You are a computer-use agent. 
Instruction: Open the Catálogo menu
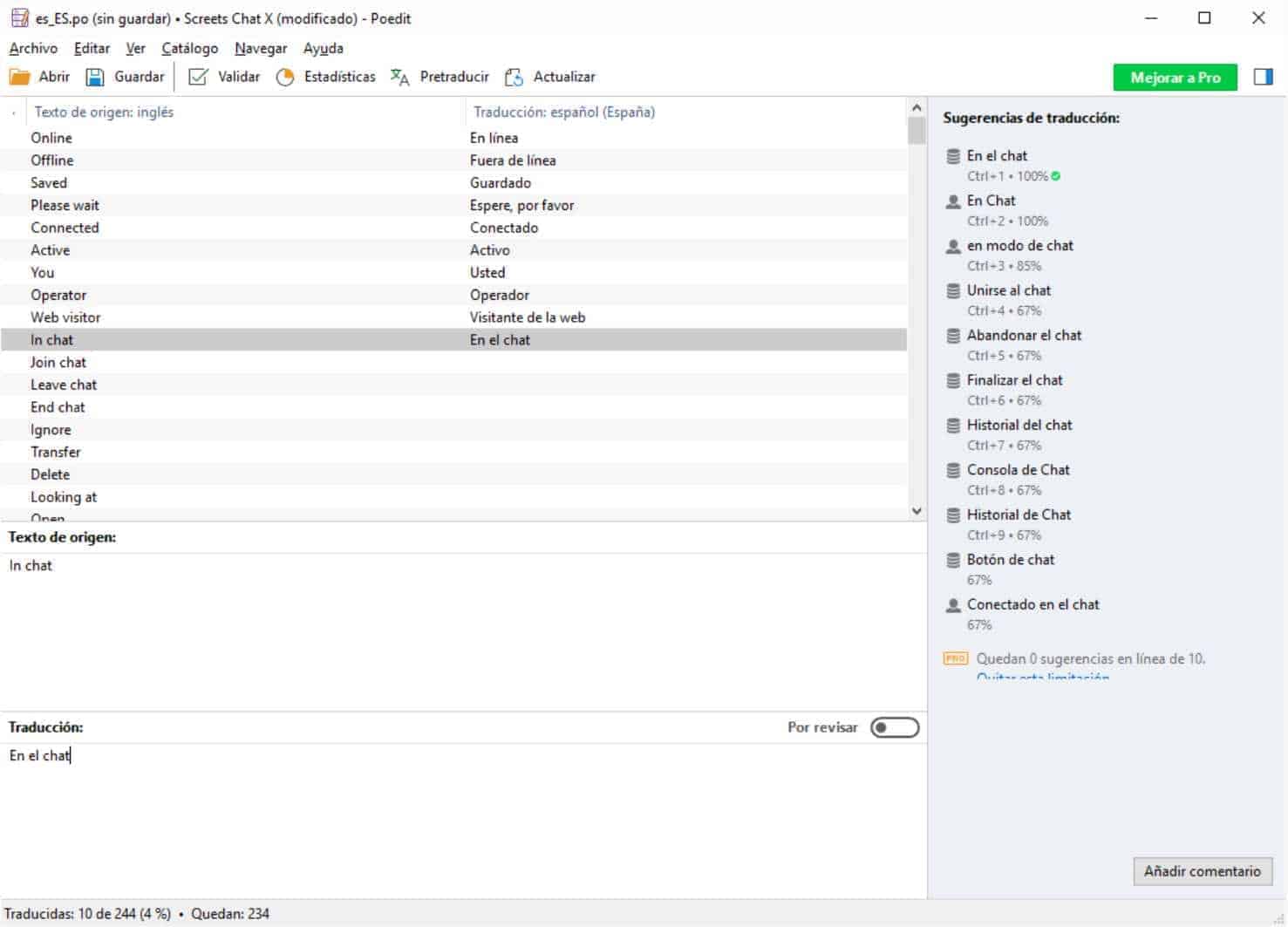(189, 49)
